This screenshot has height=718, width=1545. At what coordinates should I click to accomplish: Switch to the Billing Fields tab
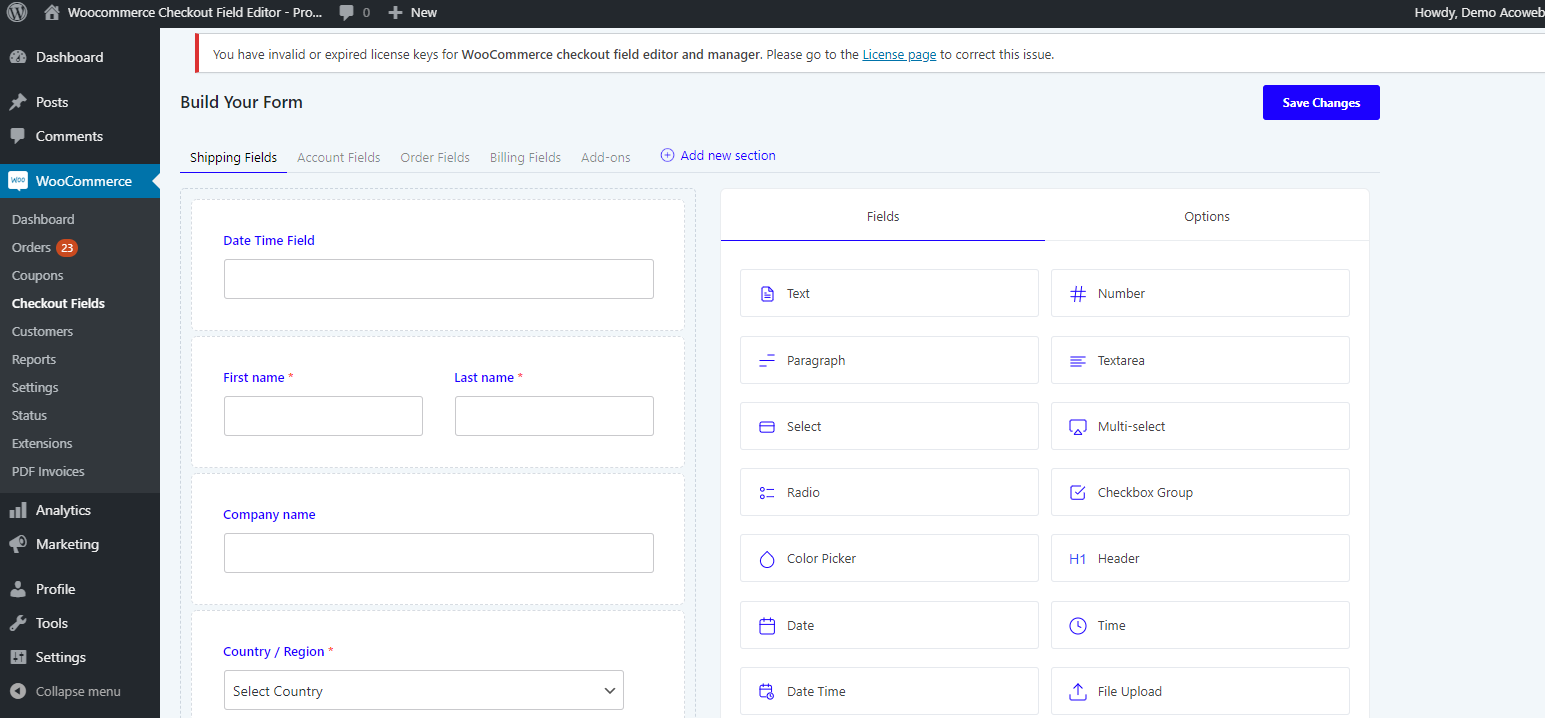coord(525,158)
